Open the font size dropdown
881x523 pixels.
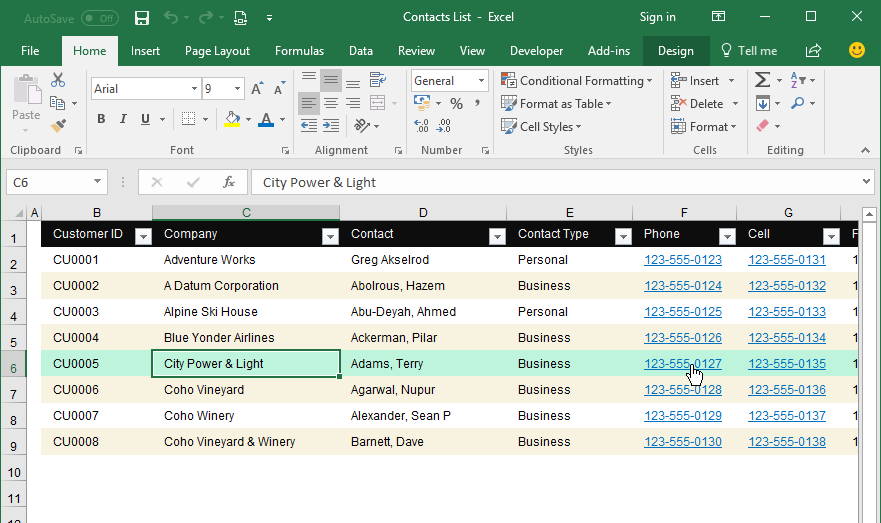click(237, 89)
